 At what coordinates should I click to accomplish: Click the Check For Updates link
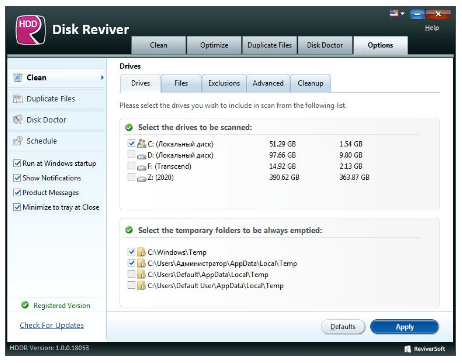pos(52,325)
